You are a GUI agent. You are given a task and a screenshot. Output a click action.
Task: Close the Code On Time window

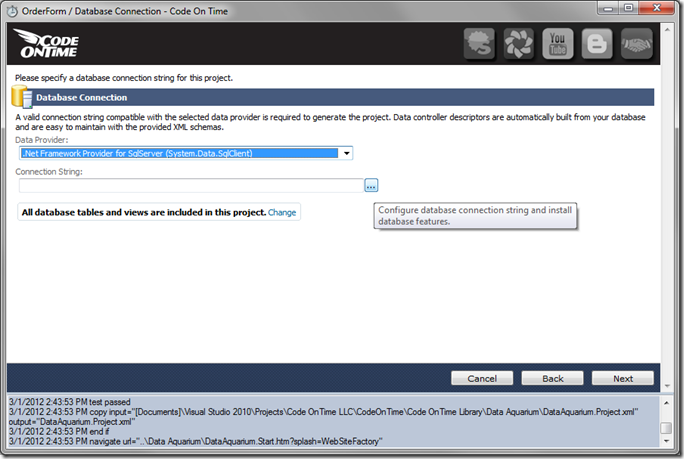657,8
